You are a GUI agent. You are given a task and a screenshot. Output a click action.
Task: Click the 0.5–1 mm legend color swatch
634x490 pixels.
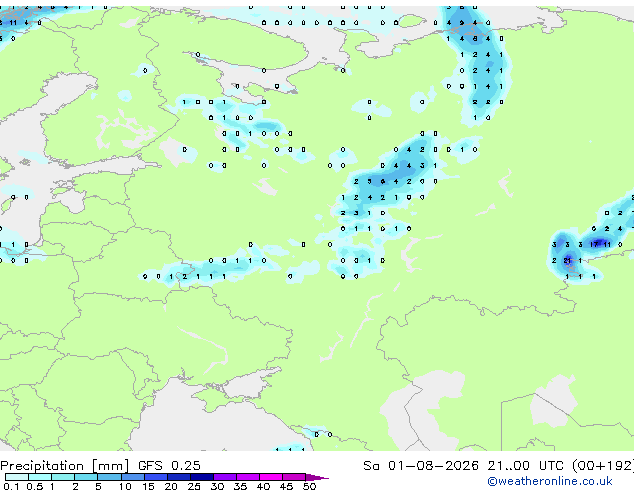pyautogui.click(x=40, y=477)
